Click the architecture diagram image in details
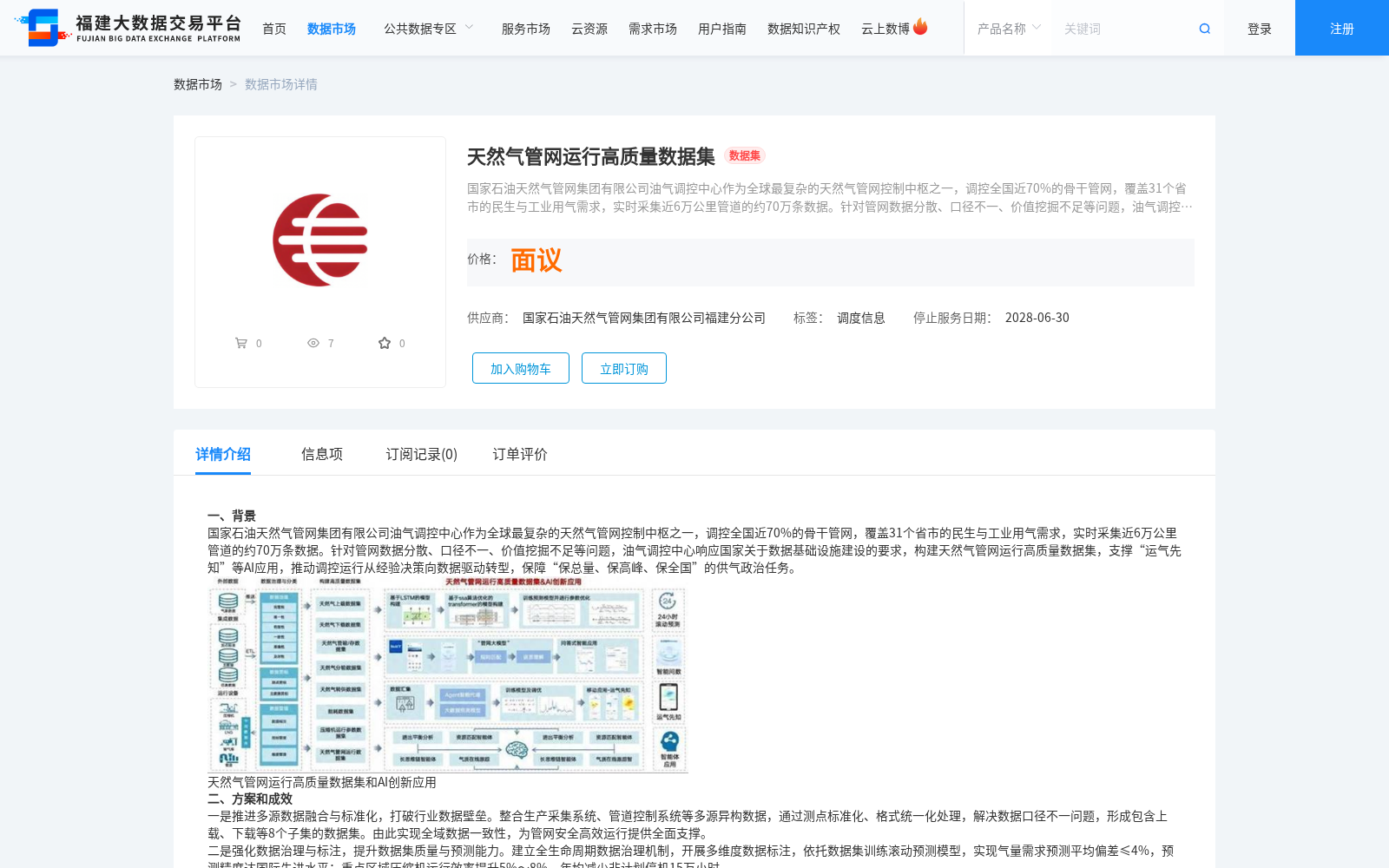Viewport: 1389px width, 868px height. [448, 674]
